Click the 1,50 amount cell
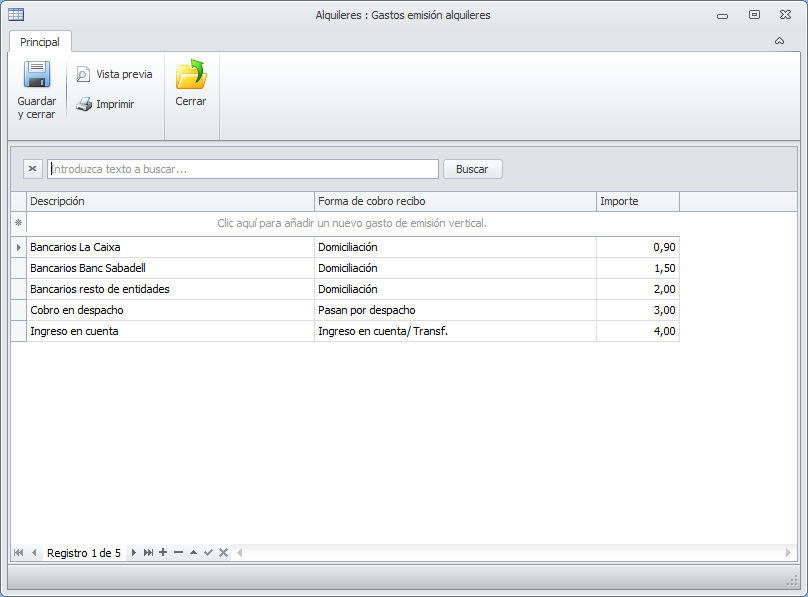 [x=638, y=268]
